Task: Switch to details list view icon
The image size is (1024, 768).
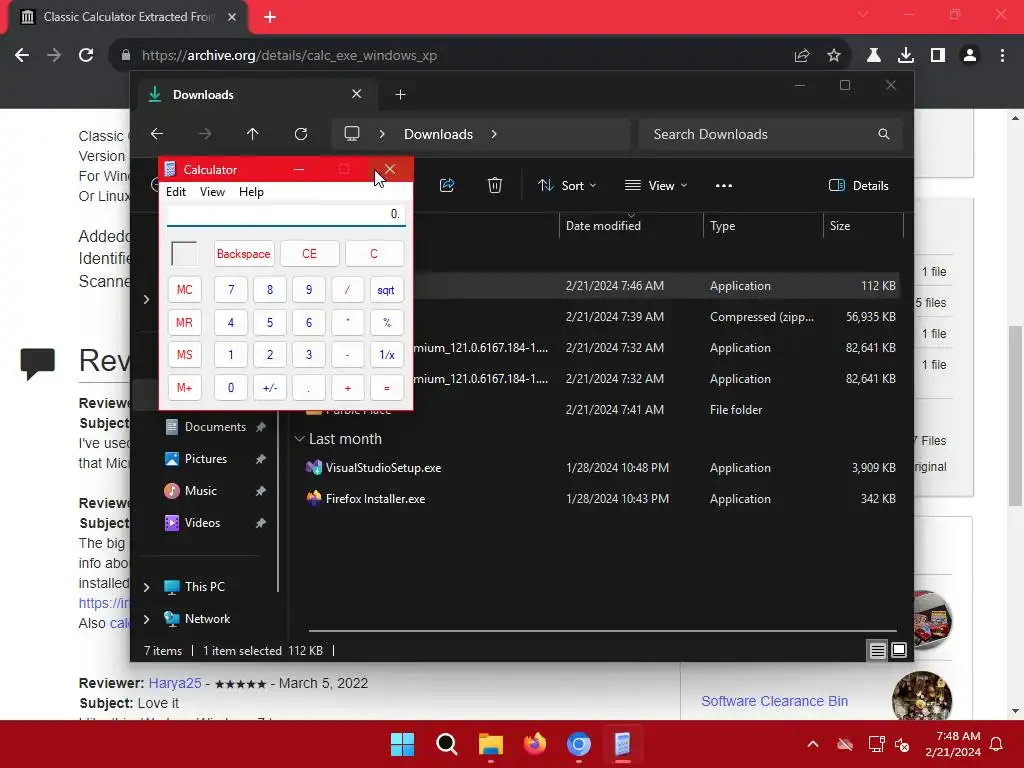Action: (x=878, y=650)
